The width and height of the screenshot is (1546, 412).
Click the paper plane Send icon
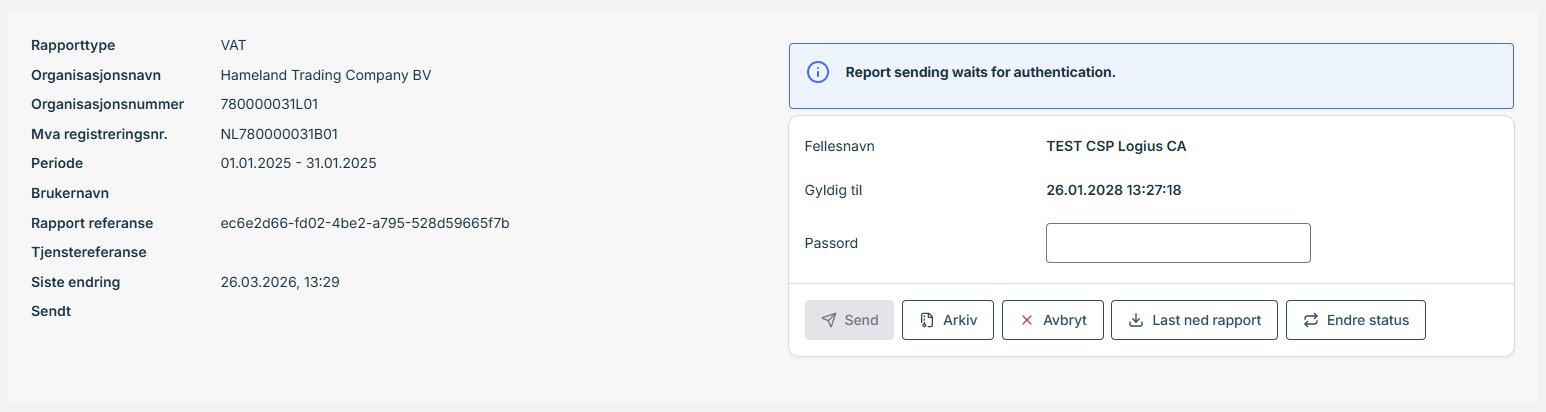click(829, 320)
